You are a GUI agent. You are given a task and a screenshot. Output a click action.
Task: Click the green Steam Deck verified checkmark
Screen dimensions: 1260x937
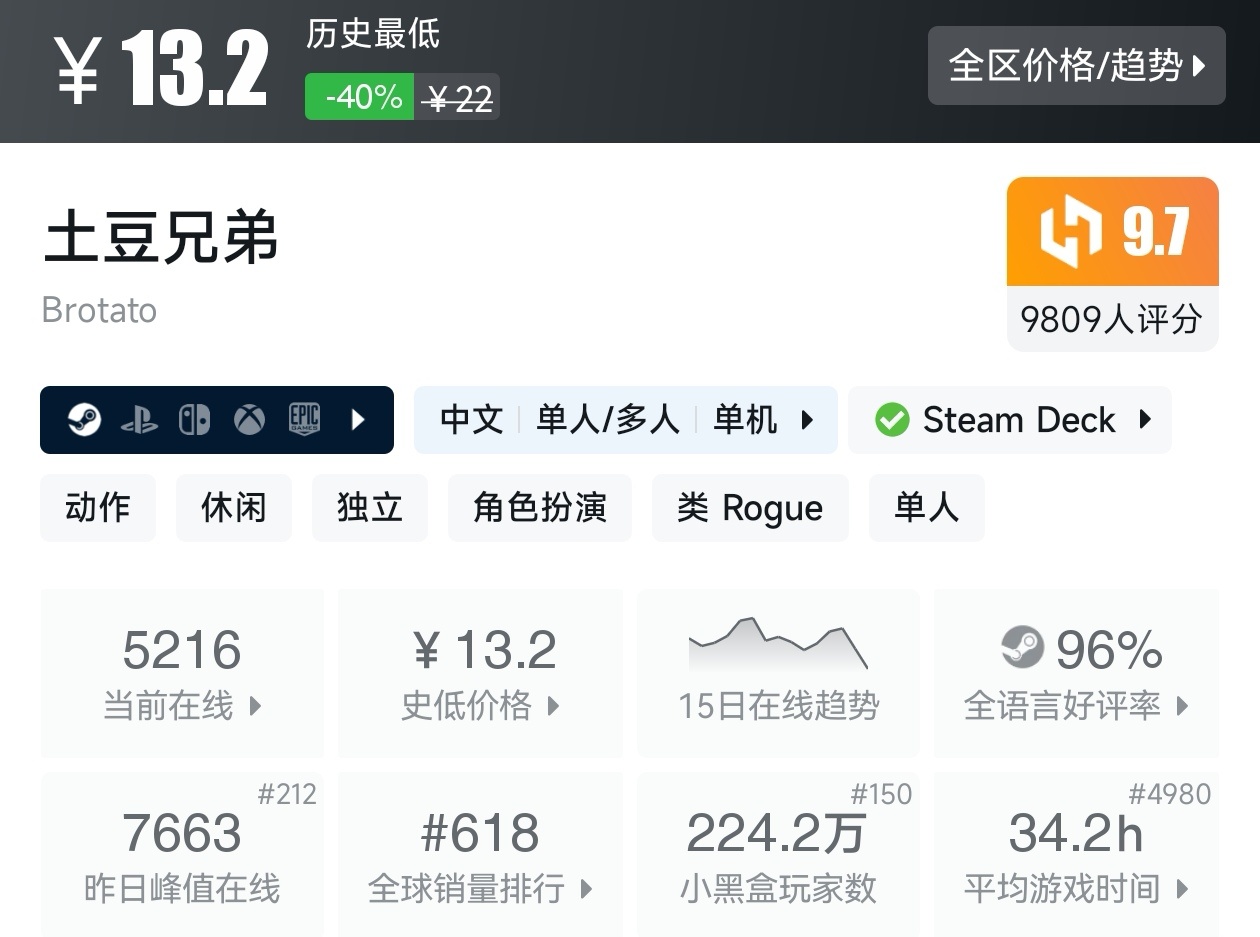tap(892, 420)
